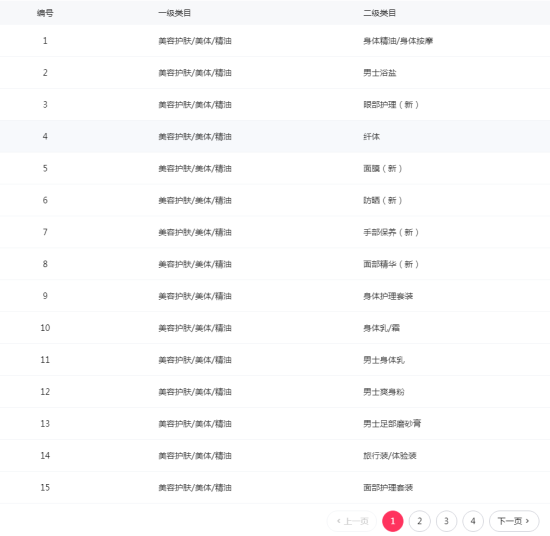Click the 二级类目 column header
Image resolution: width=550 pixels, height=536 pixels.
[380, 13]
